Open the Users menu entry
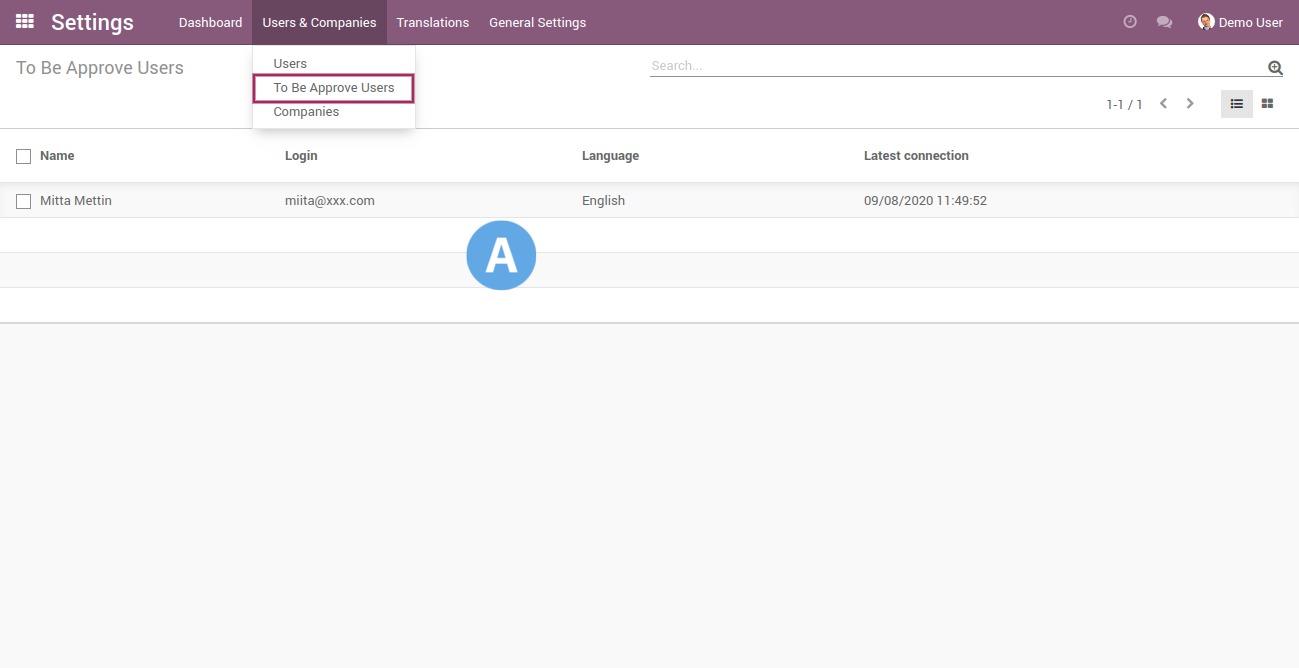 290,63
